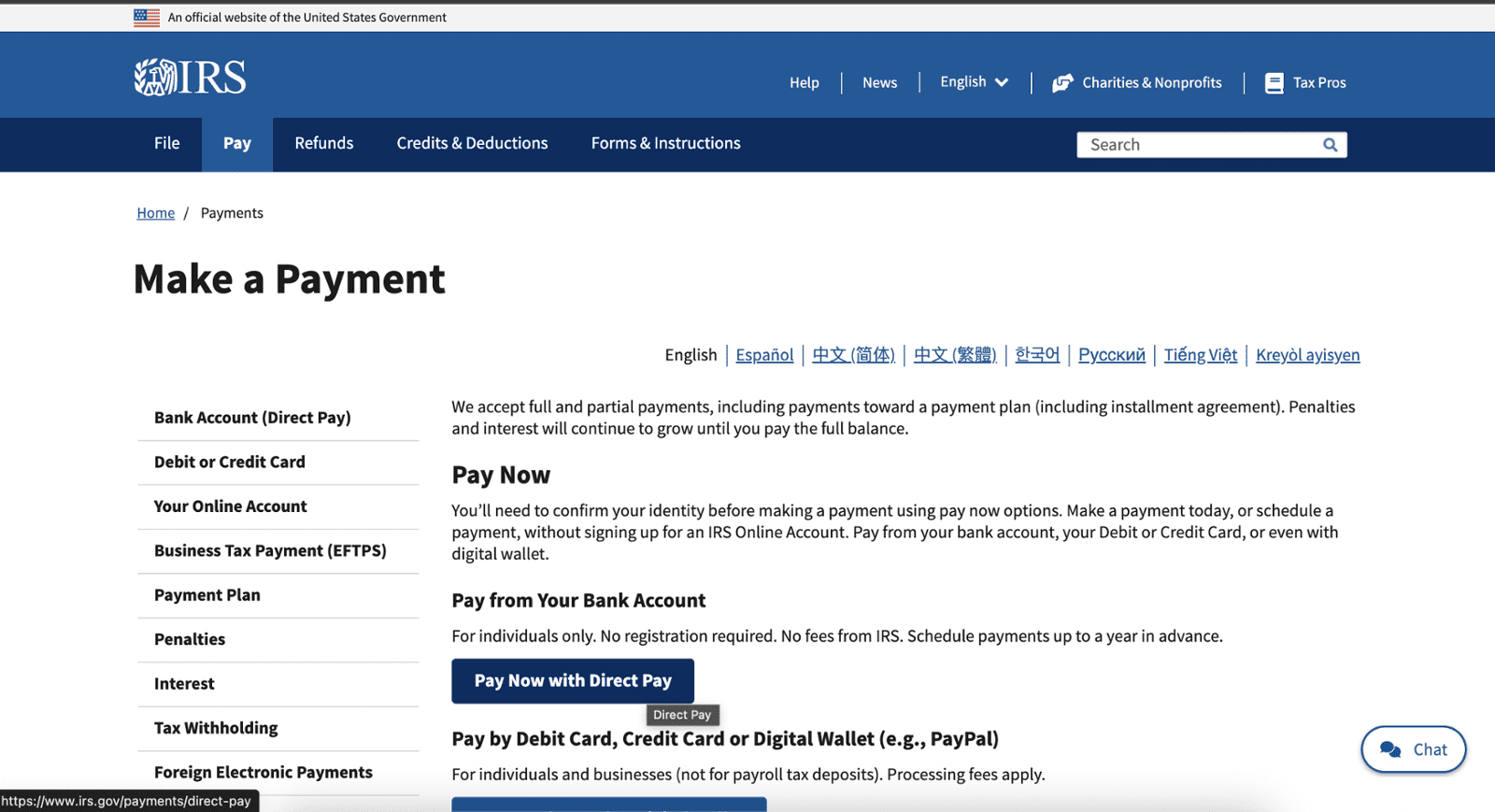This screenshot has width=1495, height=812.
Task: Click the IRS logo
Action: click(x=191, y=78)
